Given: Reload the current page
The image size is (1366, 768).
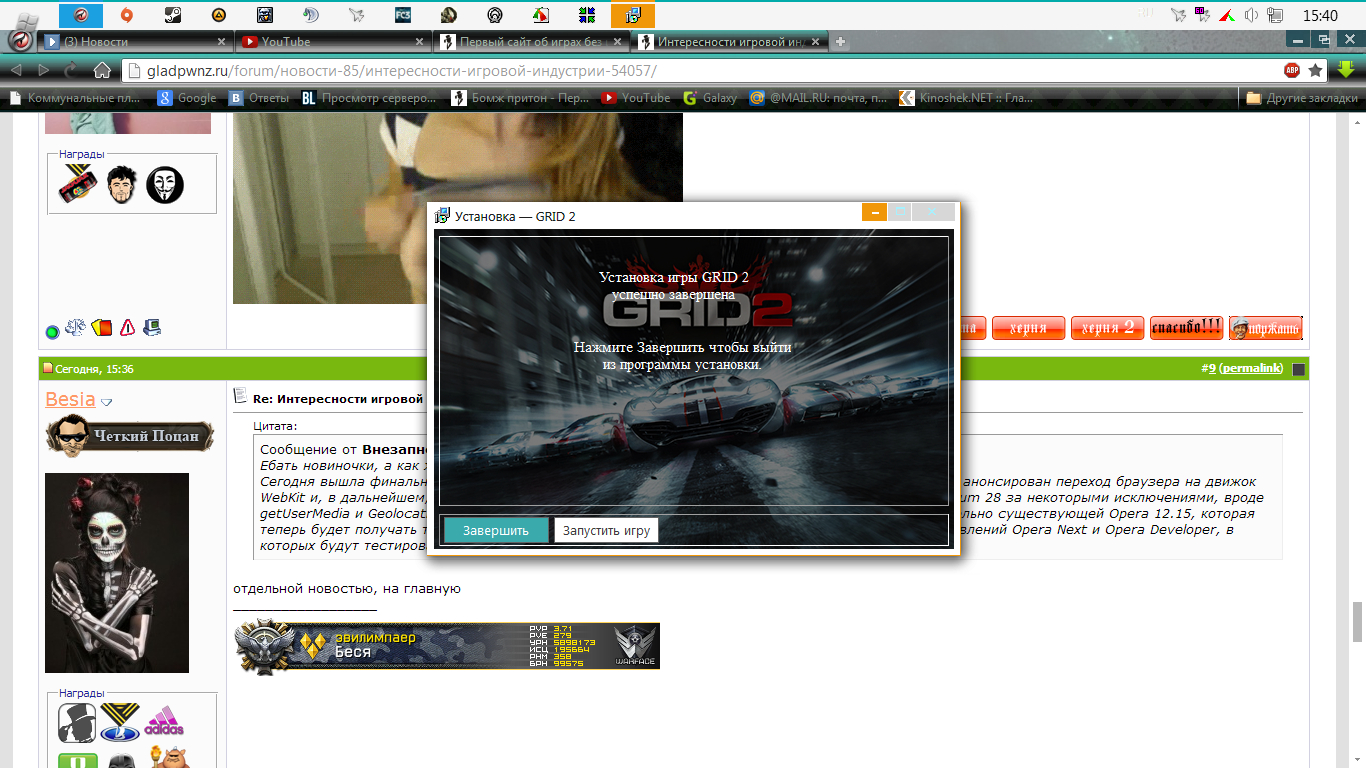Looking at the screenshot, I should click(71, 70).
